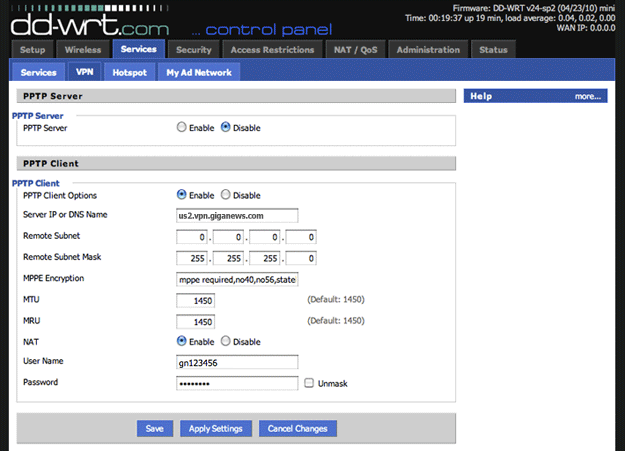Click the Save button
Screen dimensions: 625x451
tap(155, 428)
